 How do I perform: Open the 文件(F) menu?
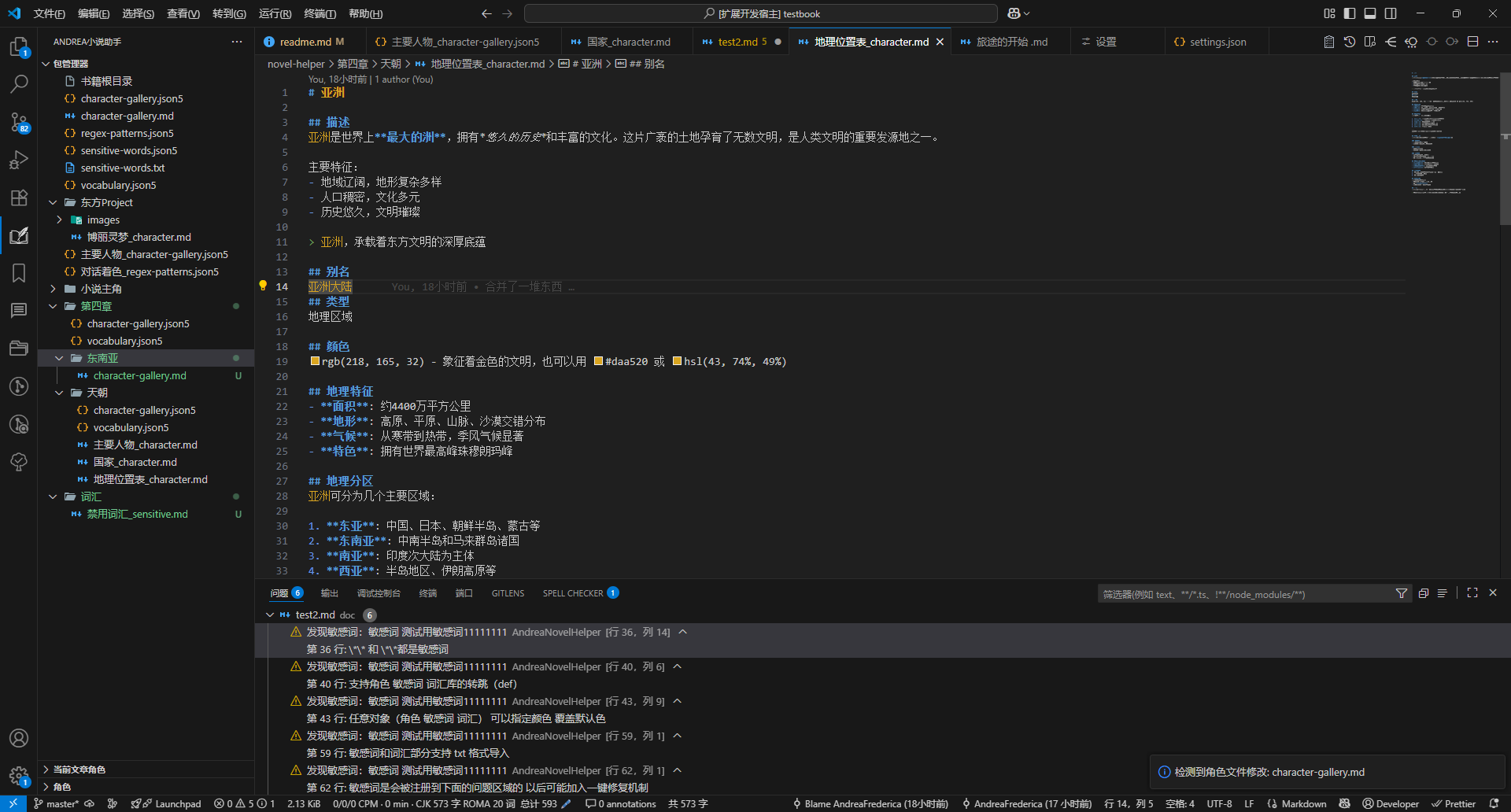coord(49,13)
